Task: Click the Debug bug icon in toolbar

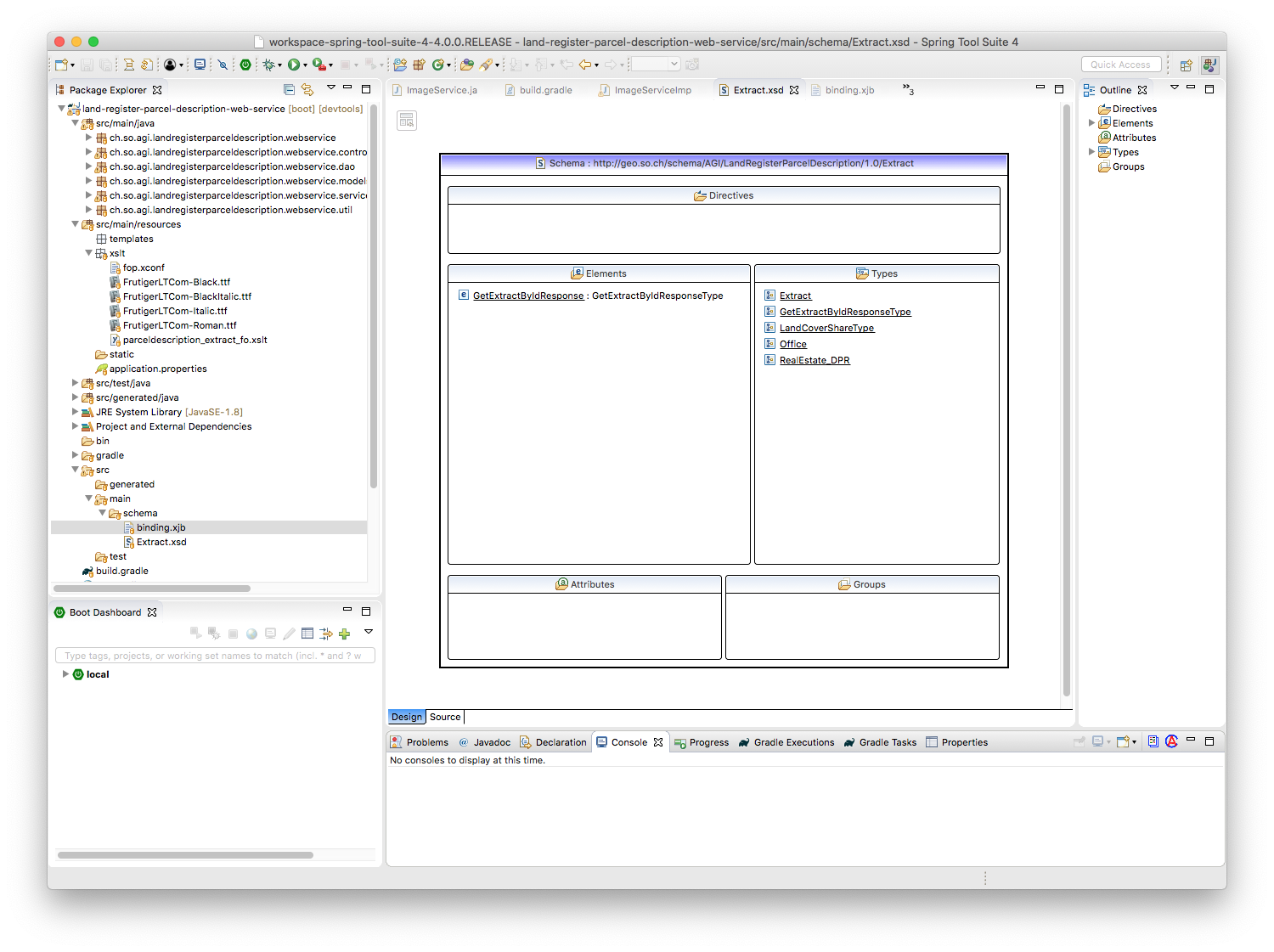Action: coord(268,65)
